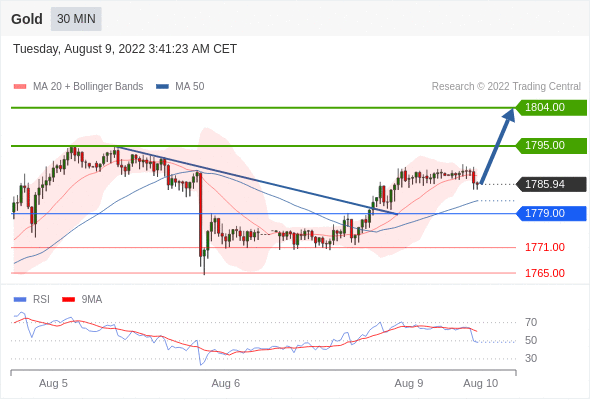The height and width of the screenshot is (400, 590).
Task: Click the Research © 2022 Trading Central link
Action: tap(506, 87)
